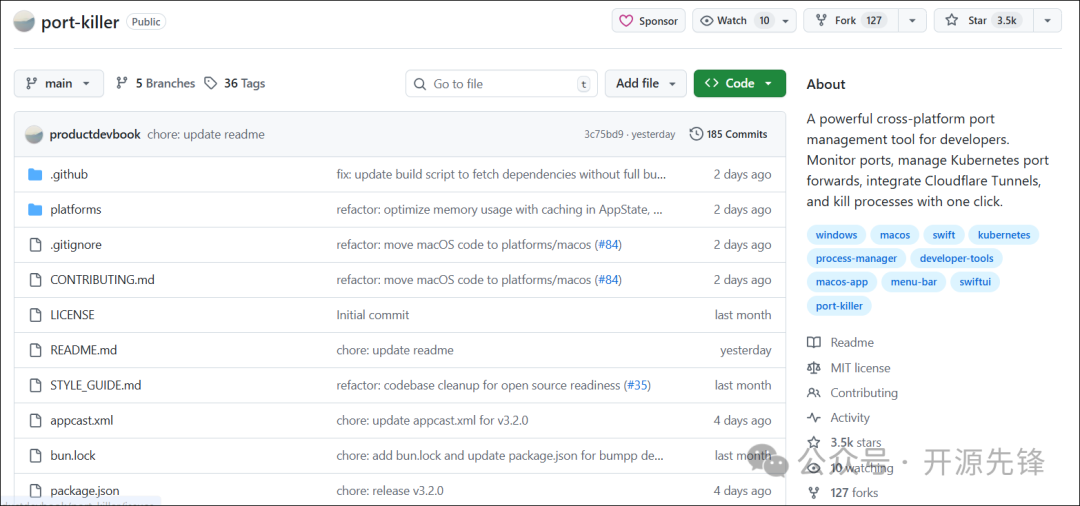Open 'chore: release v3.2.0' commit message

pyautogui.click(x=390, y=491)
